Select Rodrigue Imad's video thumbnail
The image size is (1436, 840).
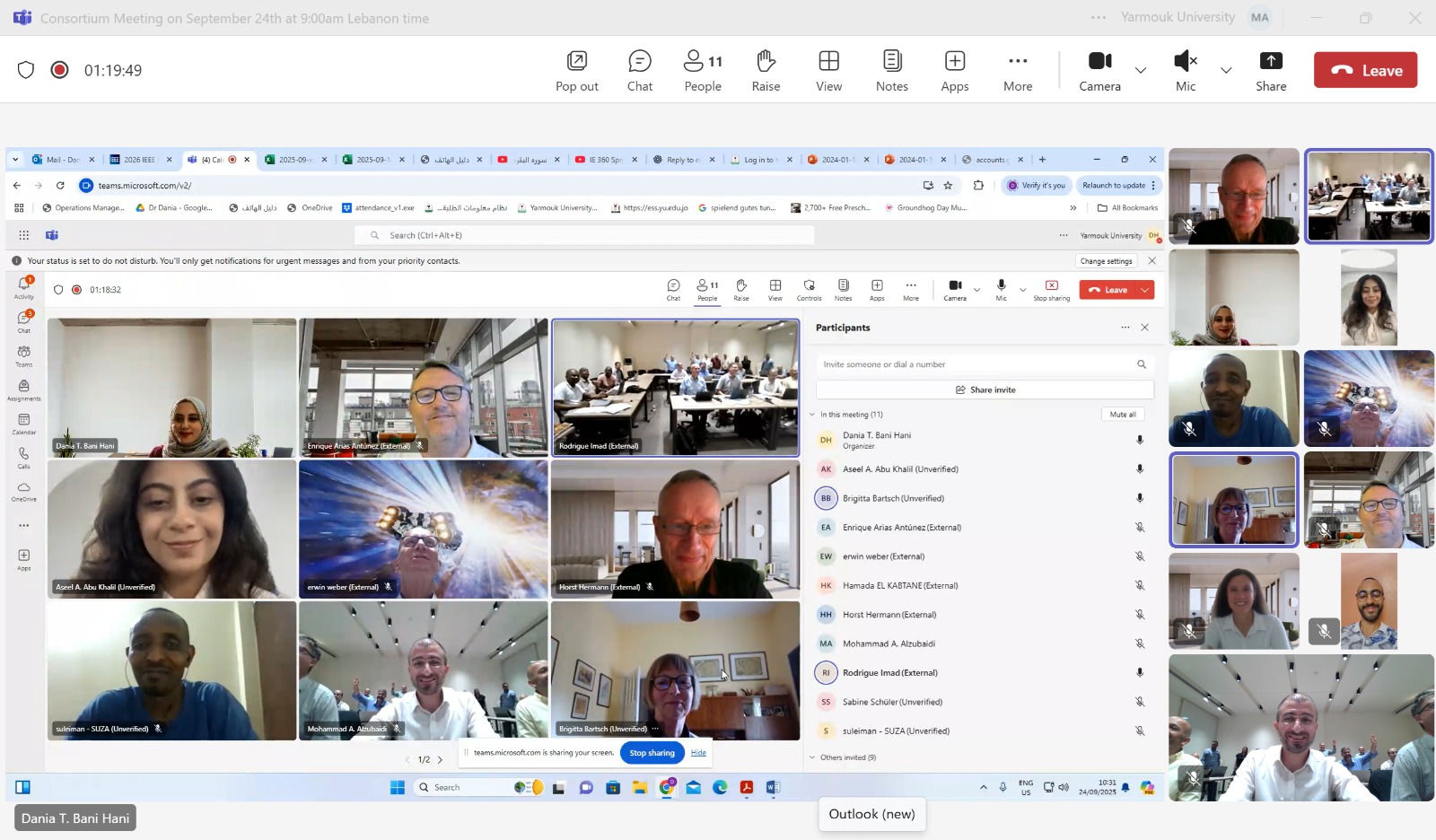[x=675, y=388]
